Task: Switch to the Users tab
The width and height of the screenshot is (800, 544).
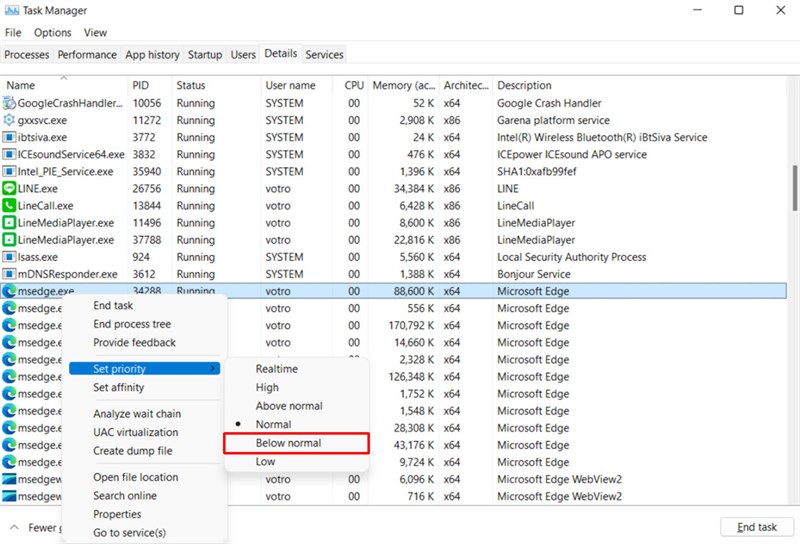Action: 243,55
